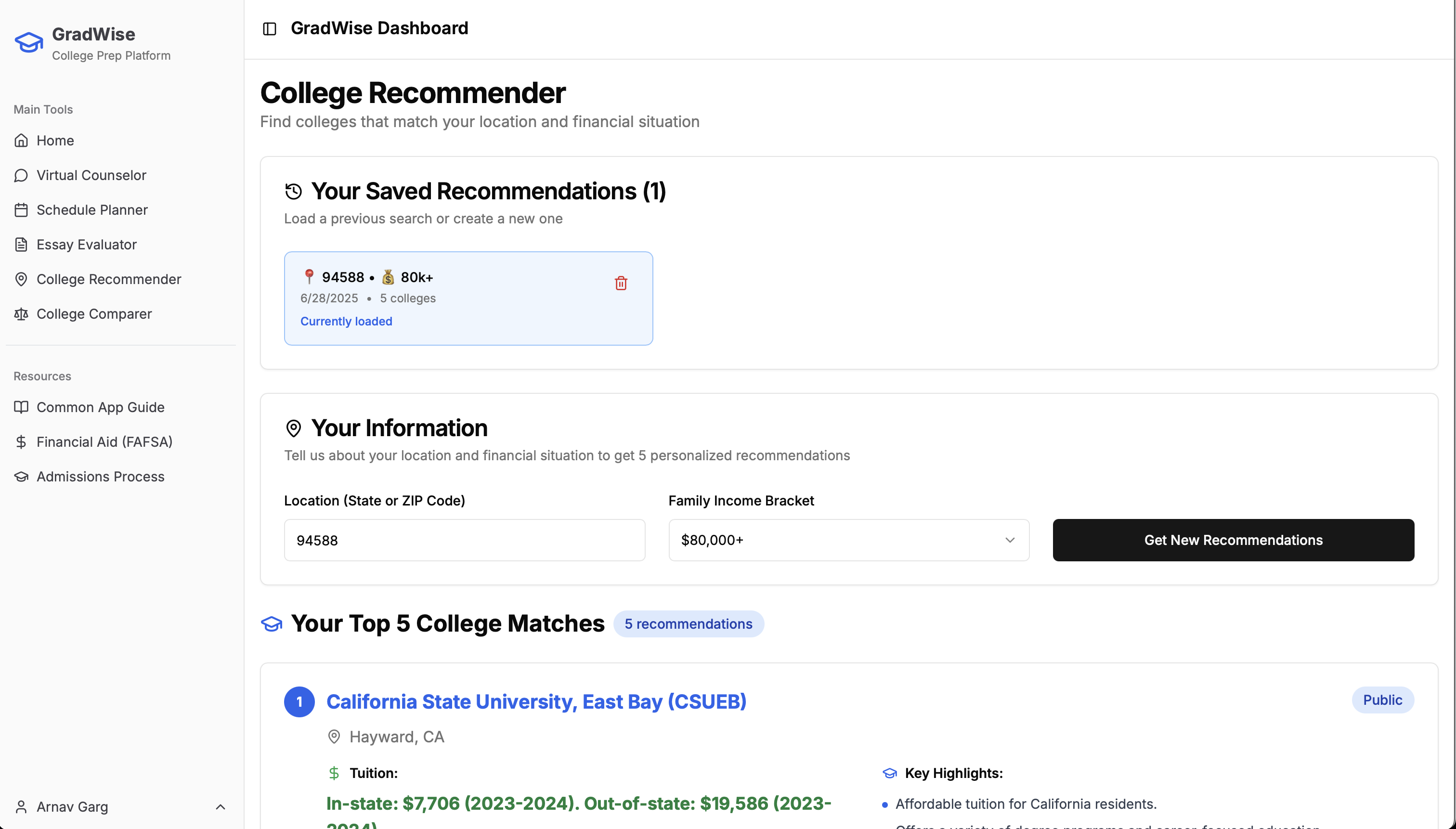Viewport: 1456px width, 829px height.
Task: Go to College Recommender in sidebar
Action: [109, 280]
